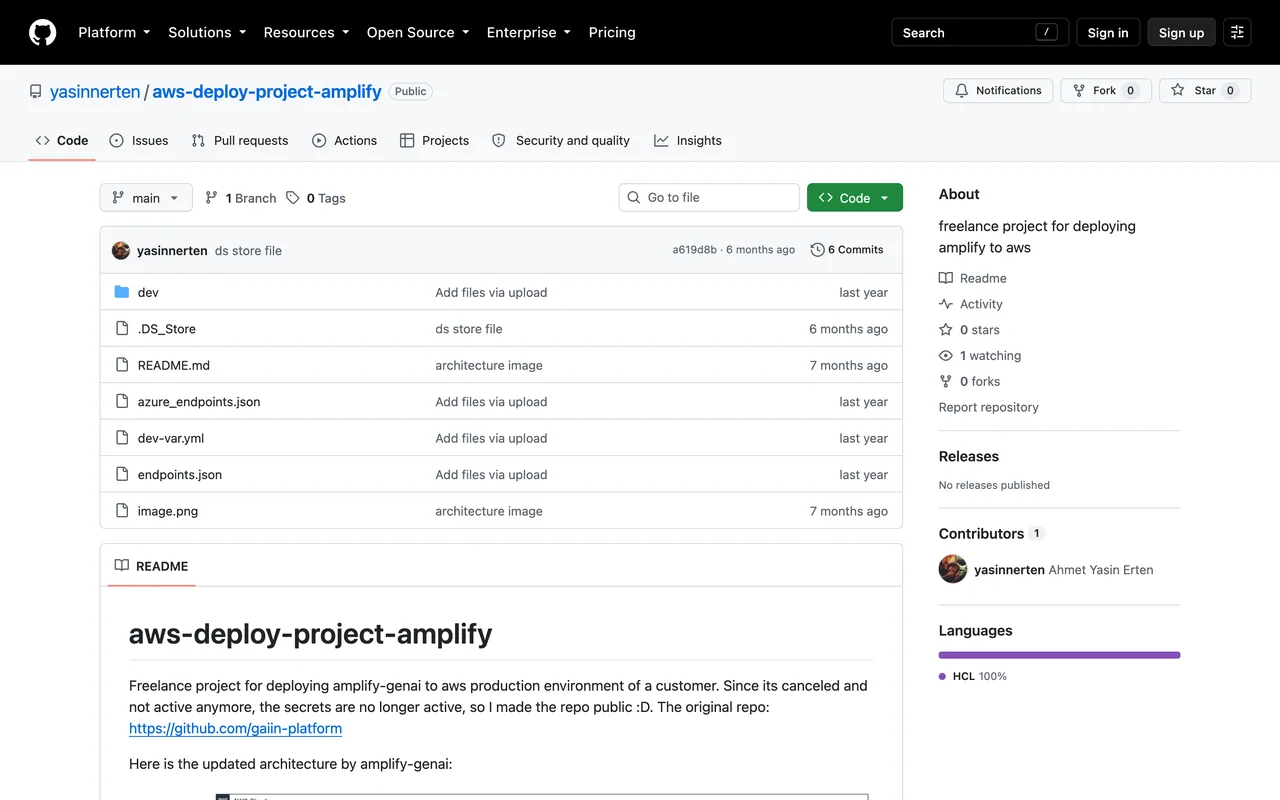The width and height of the screenshot is (1280, 800).
Task: Click the shield icon in Security and quality tab
Action: 499,141
